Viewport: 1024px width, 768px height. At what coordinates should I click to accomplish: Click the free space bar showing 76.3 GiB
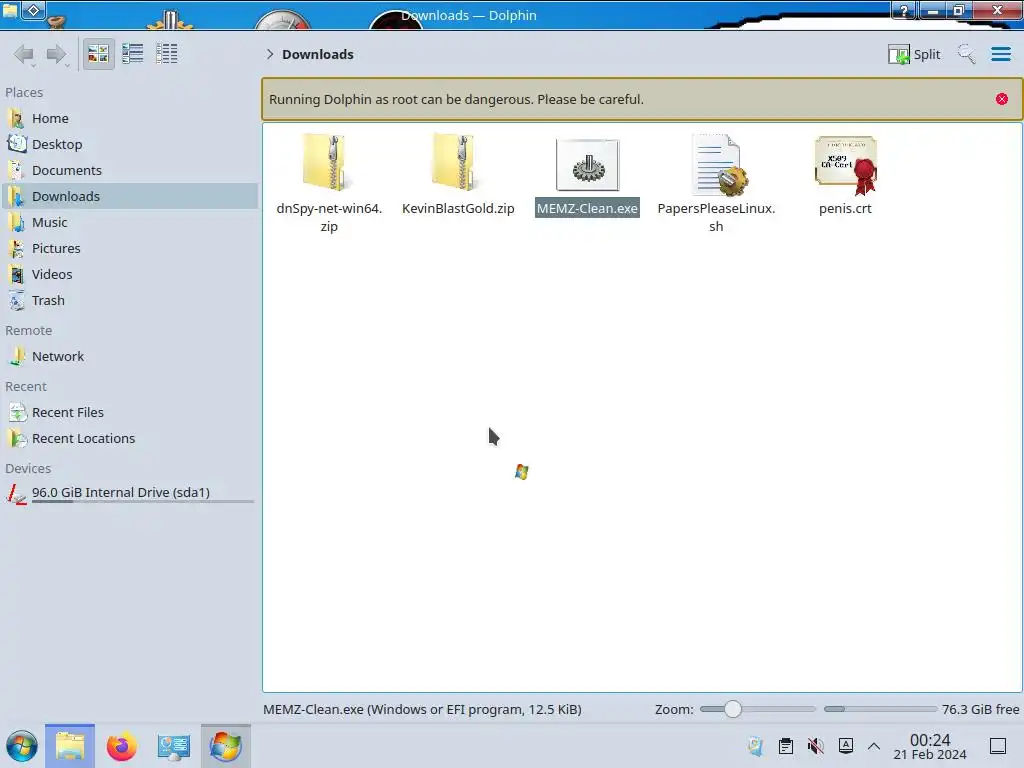point(879,709)
